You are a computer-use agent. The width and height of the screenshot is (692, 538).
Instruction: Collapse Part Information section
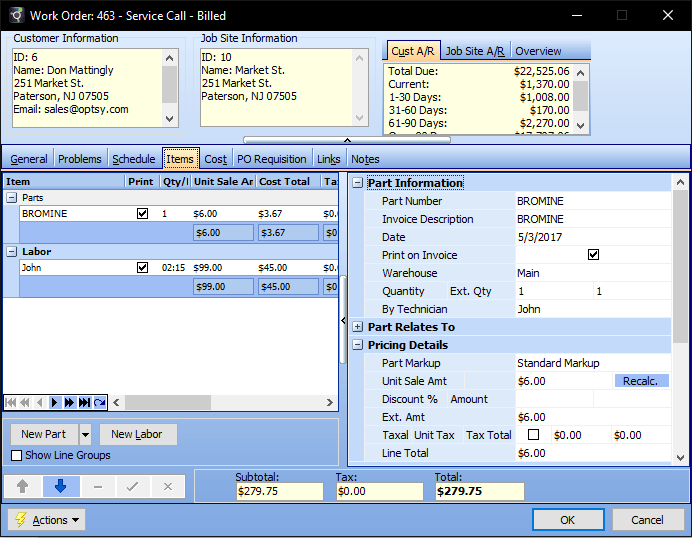(x=357, y=183)
